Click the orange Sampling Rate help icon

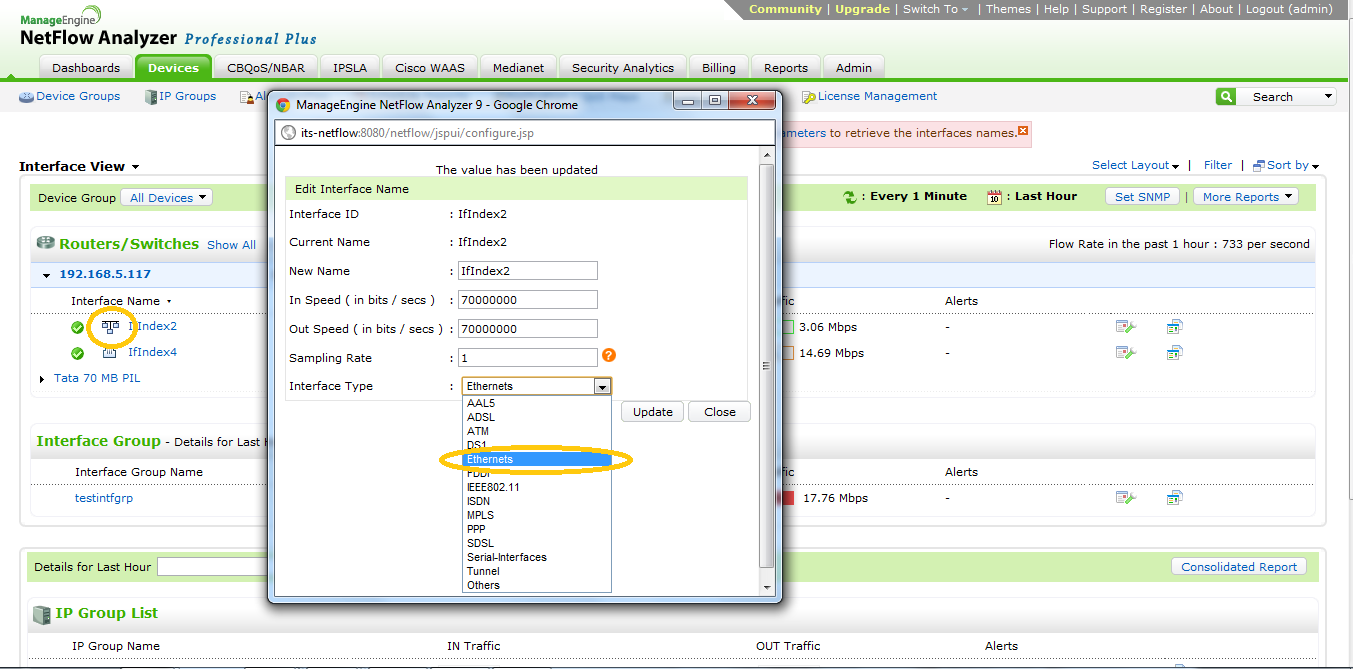[608, 355]
